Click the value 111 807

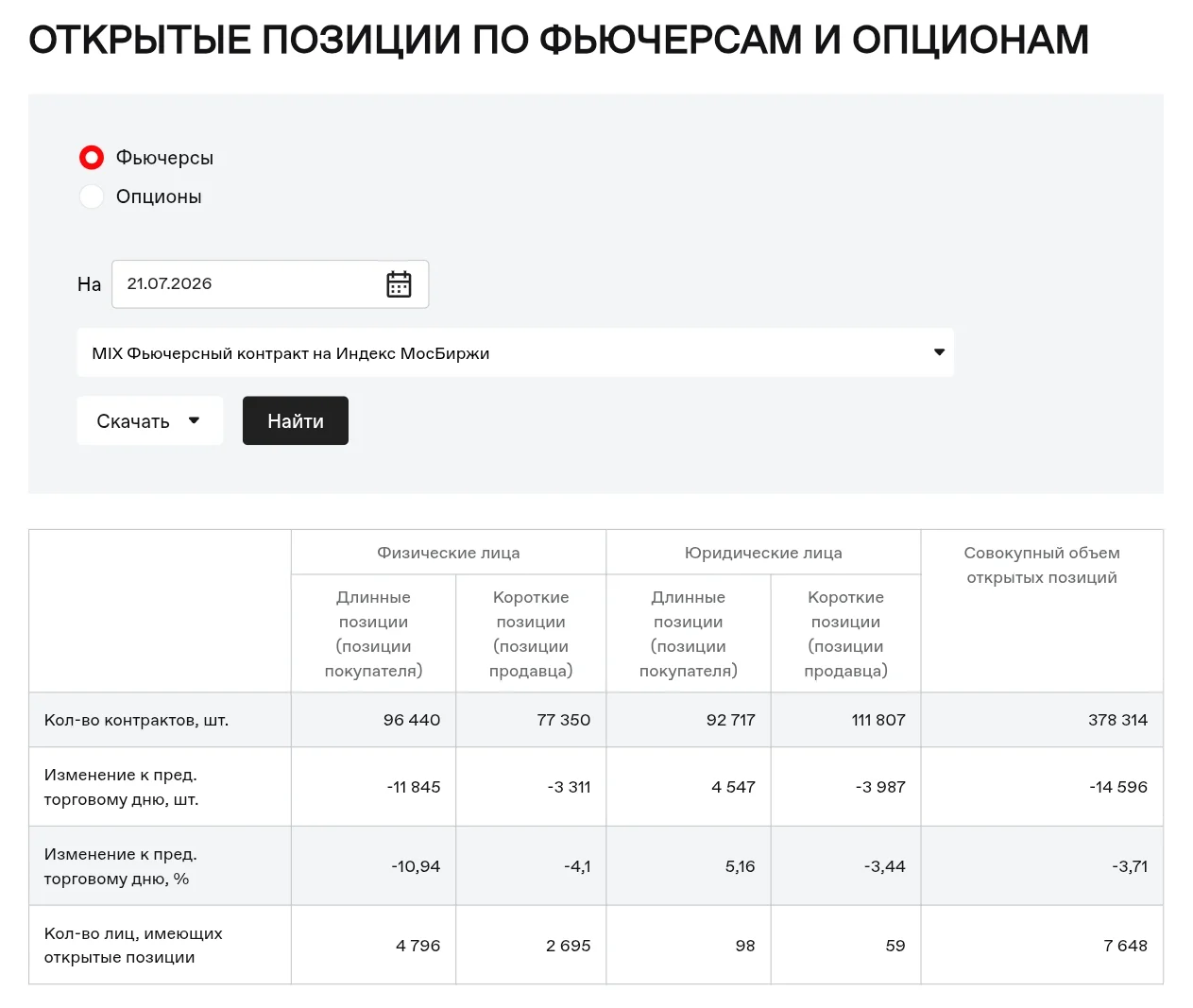pyautogui.click(x=878, y=720)
